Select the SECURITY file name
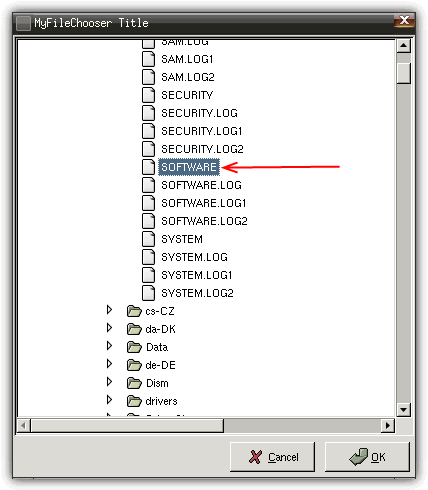This screenshot has width=428, height=490. (x=187, y=95)
